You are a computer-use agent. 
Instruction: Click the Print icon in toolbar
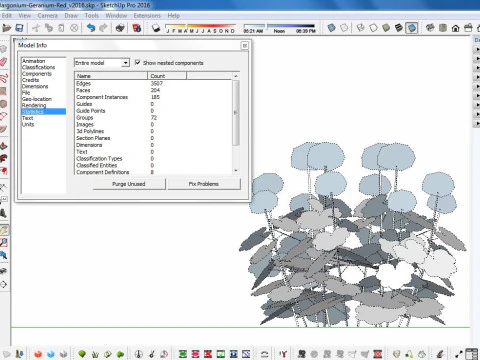120,28
